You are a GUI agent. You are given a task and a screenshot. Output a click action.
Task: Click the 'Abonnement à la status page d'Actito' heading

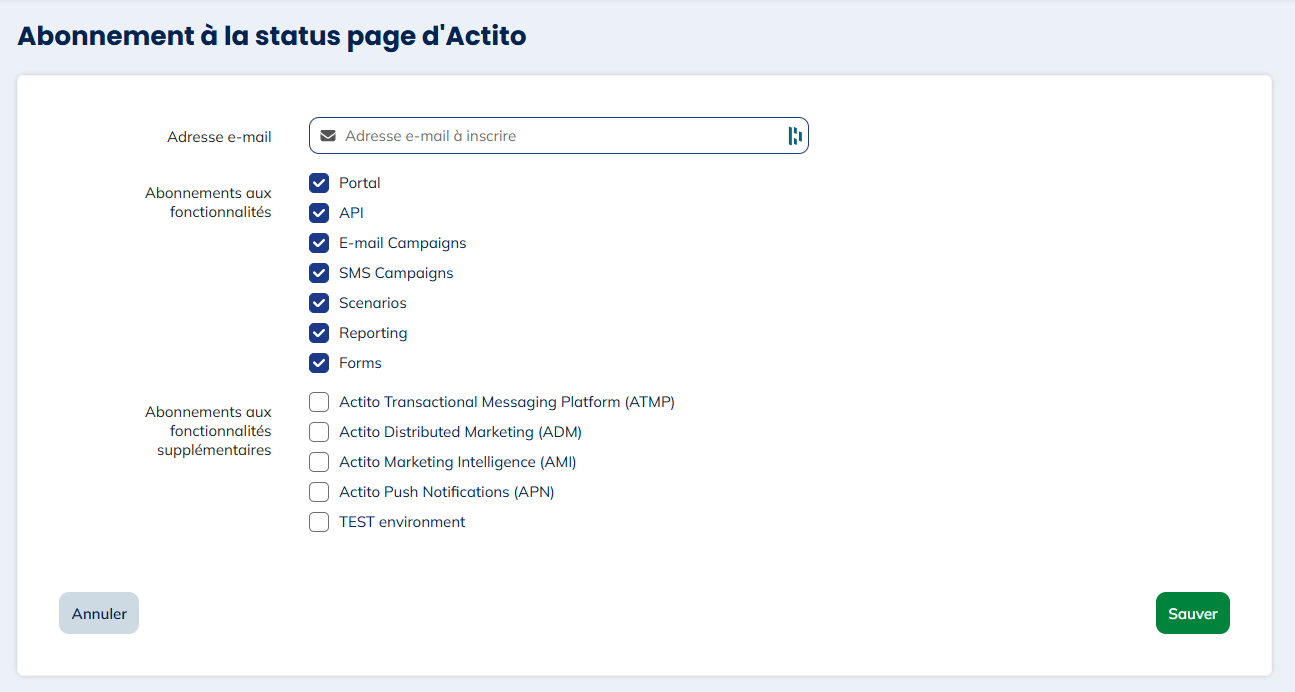pyautogui.click(x=272, y=36)
